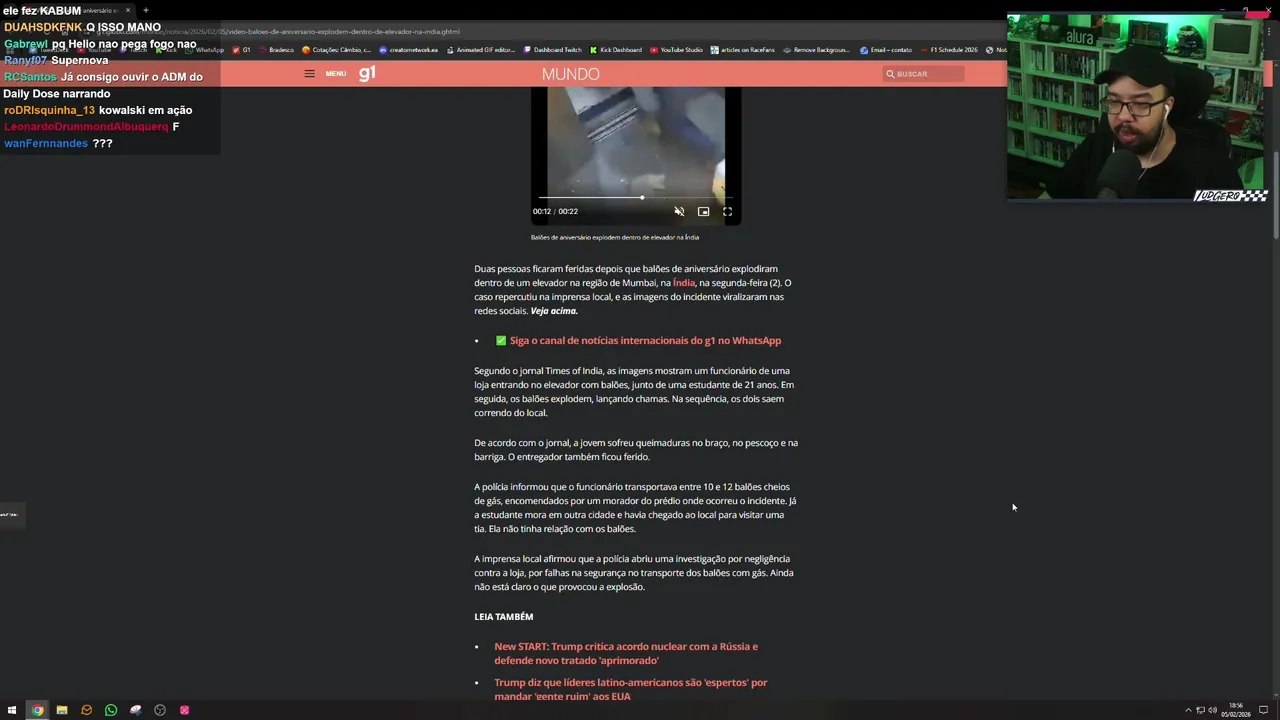Click the 'LEIA TAMBÉM' heading
This screenshot has width=1280, height=720.
click(x=504, y=617)
